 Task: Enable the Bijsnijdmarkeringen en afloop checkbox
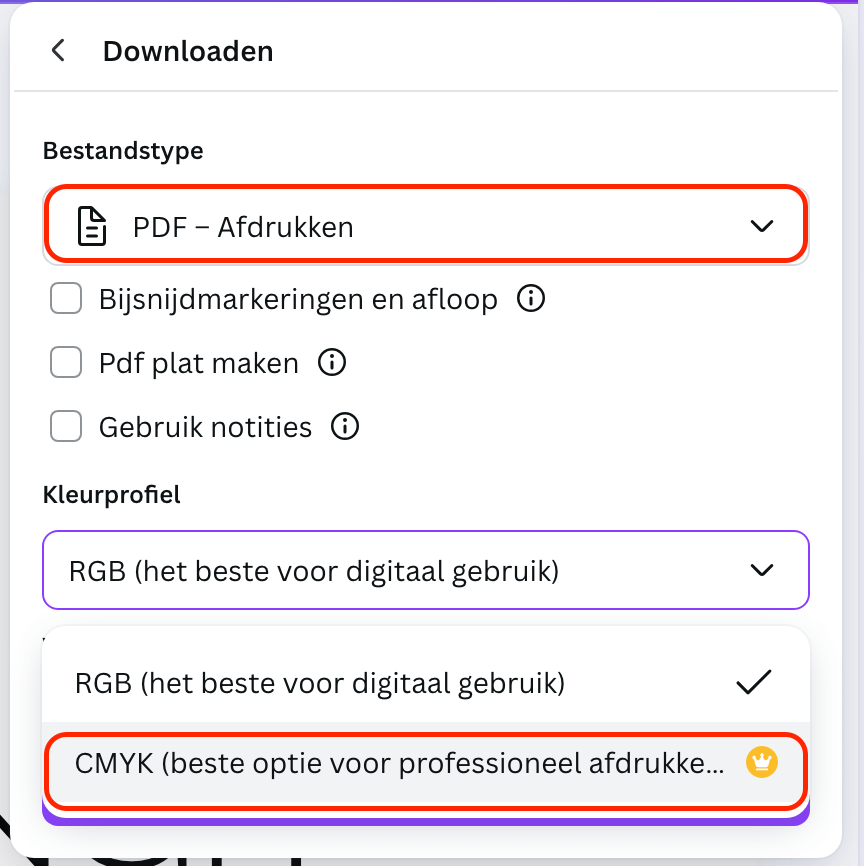tap(66, 298)
